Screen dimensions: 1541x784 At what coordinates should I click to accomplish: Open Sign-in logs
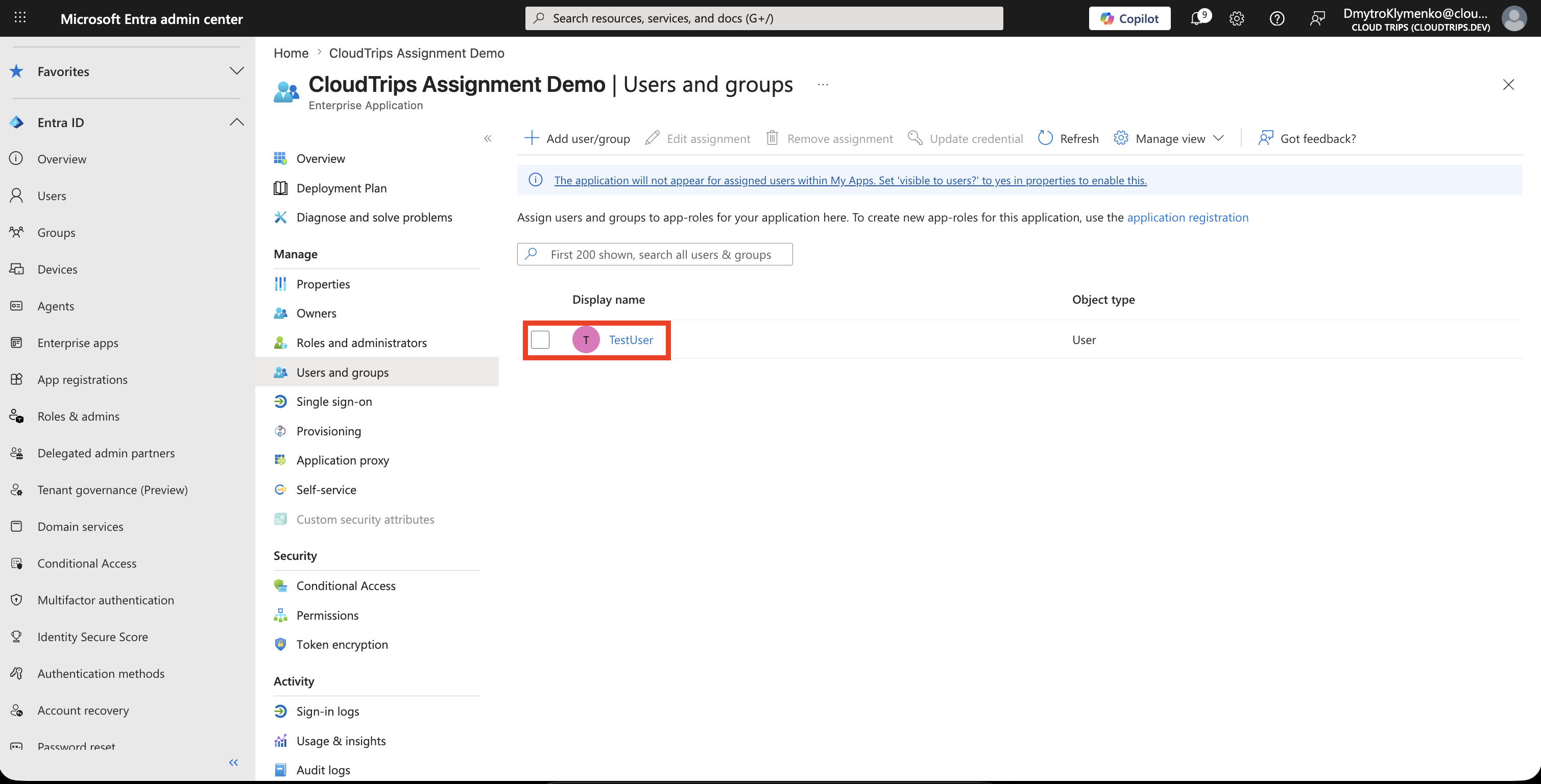click(327, 711)
